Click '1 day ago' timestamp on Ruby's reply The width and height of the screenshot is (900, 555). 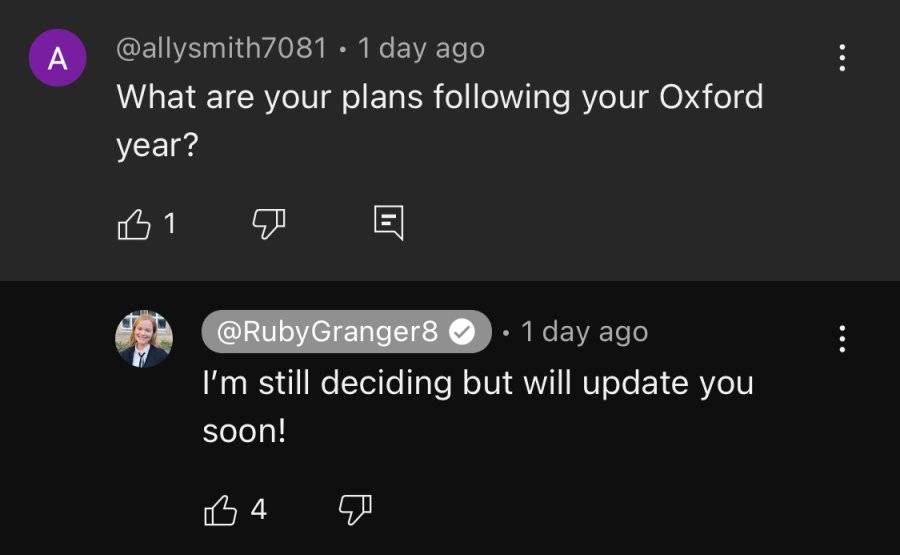pyautogui.click(x=584, y=332)
